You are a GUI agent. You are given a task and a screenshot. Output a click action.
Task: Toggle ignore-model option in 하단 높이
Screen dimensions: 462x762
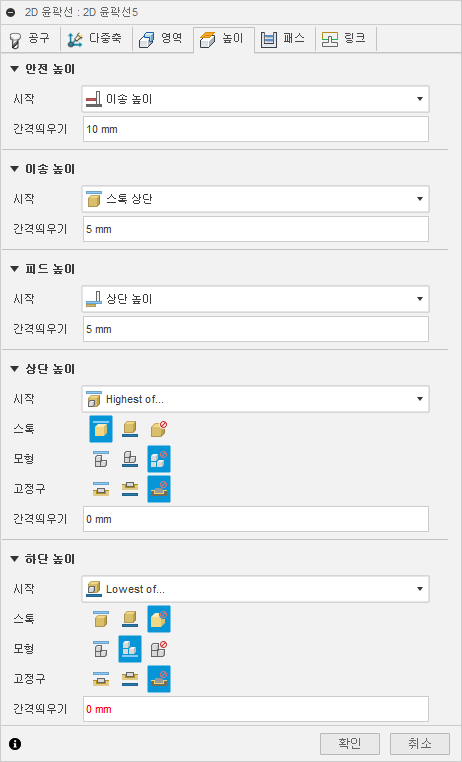159,649
